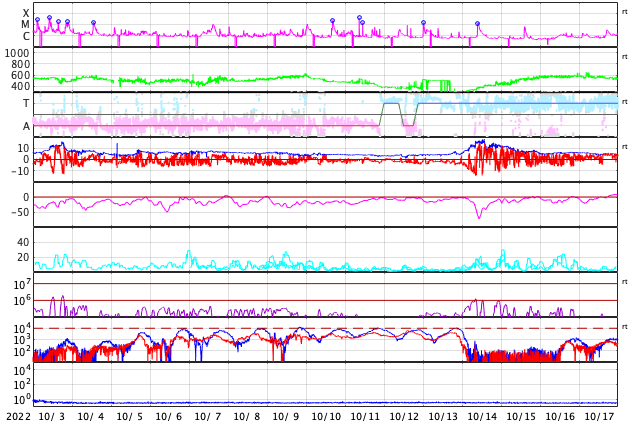Click the T sector label

pos(26,103)
